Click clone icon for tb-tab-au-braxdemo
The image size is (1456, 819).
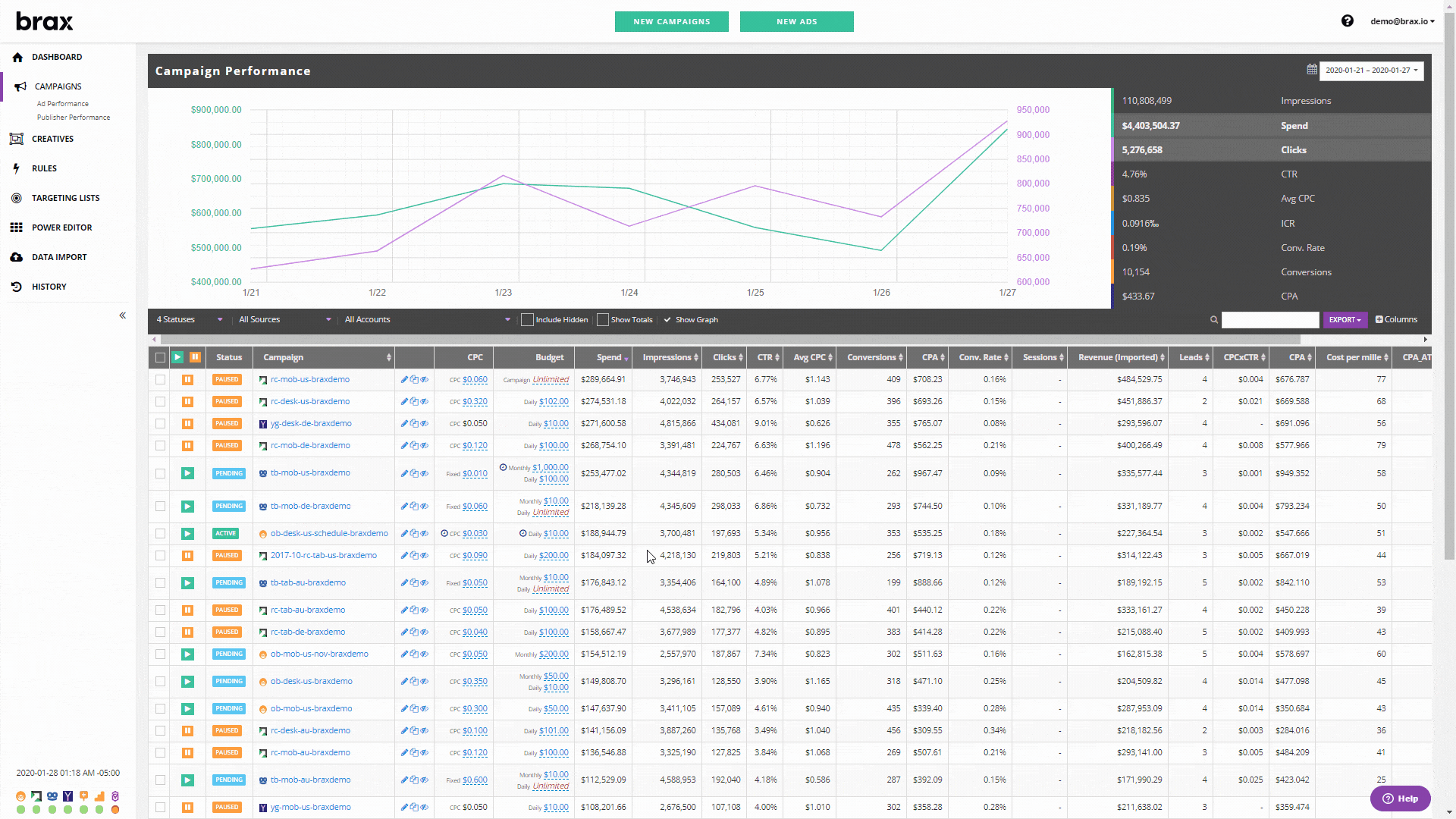[414, 582]
